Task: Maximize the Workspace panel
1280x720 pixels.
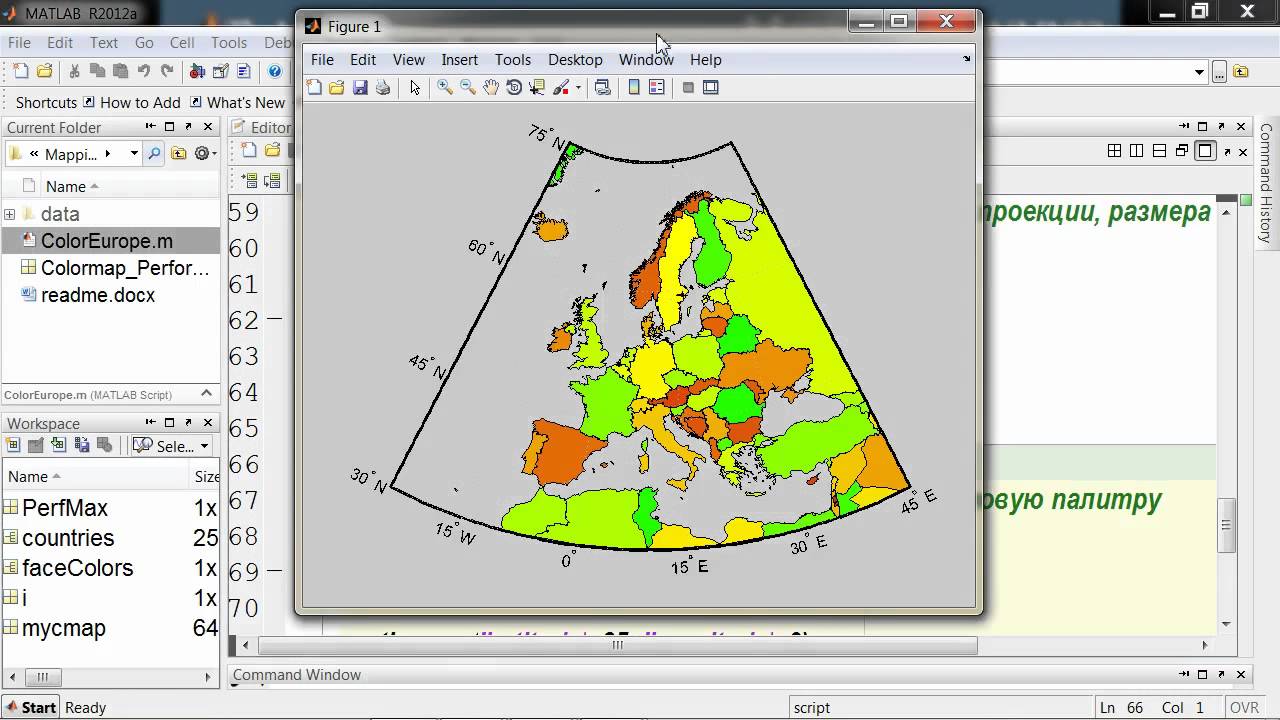Action: click(x=170, y=423)
